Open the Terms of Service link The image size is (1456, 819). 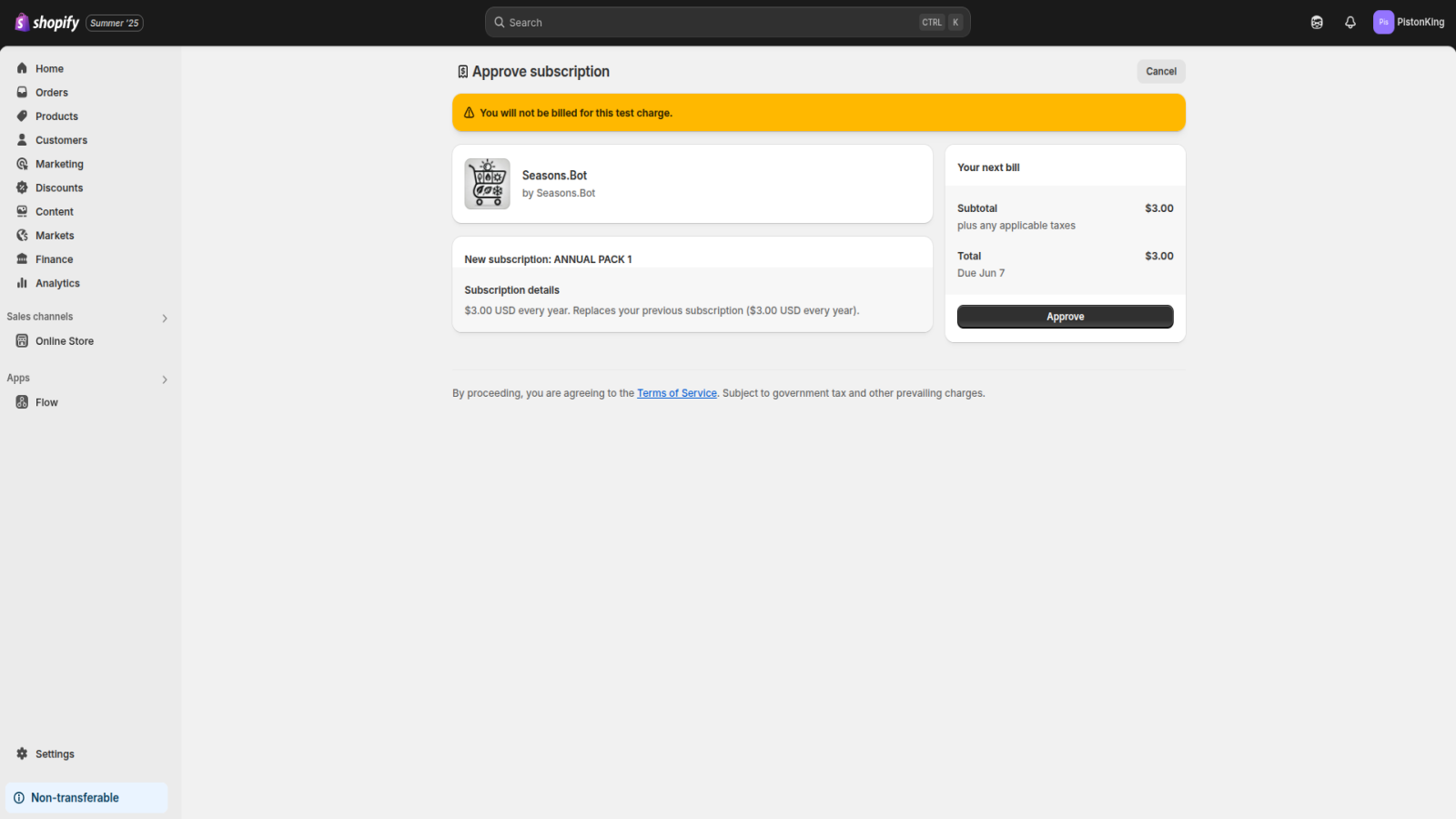676,392
